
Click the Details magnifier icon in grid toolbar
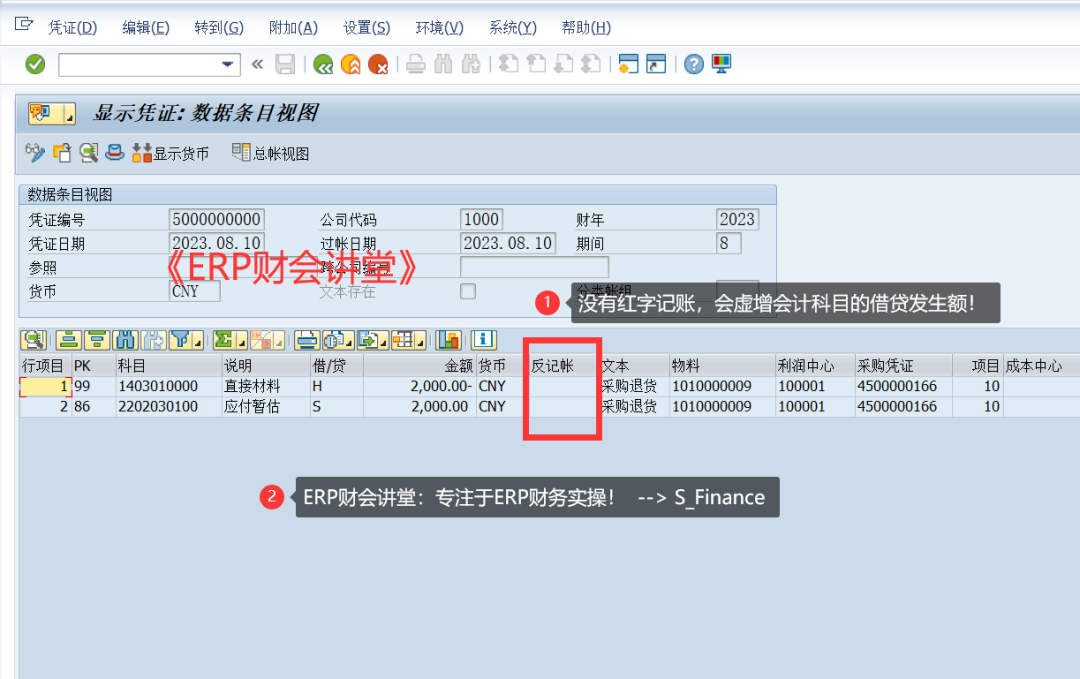coord(33,340)
